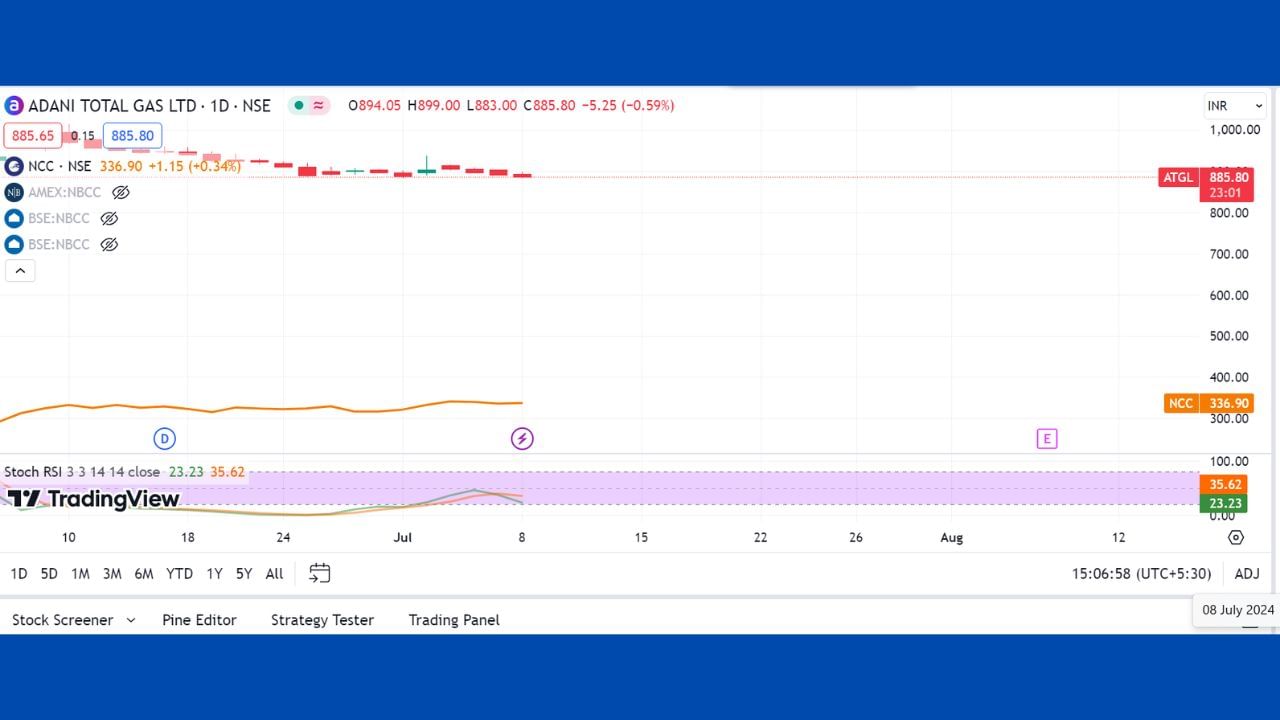The width and height of the screenshot is (1280, 720).
Task: Click the Adani Total Gas symbol logo
Action: click(x=14, y=105)
